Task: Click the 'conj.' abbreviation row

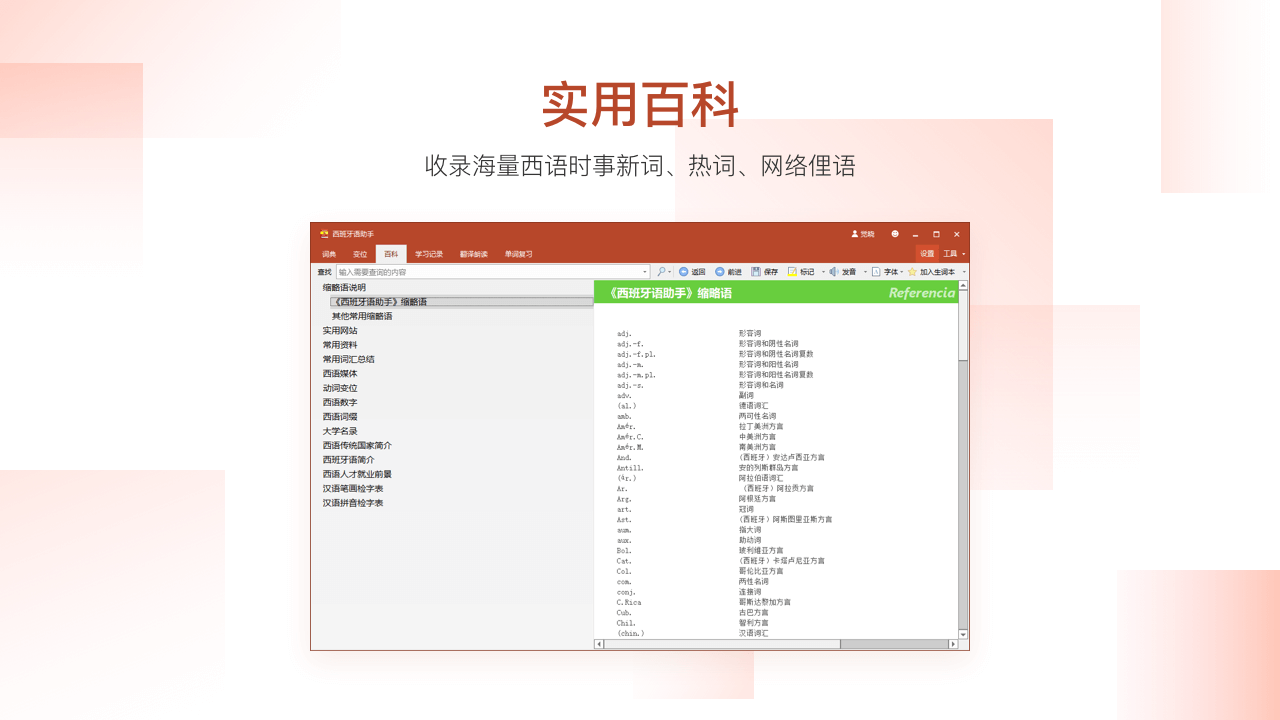Action: pyautogui.click(x=627, y=592)
